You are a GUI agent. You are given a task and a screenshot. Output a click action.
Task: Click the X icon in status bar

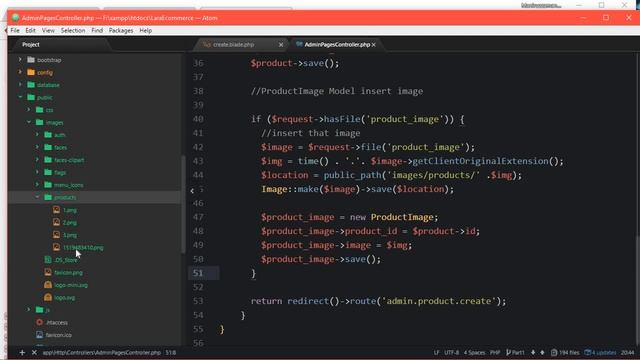pyautogui.click(x=34, y=352)
